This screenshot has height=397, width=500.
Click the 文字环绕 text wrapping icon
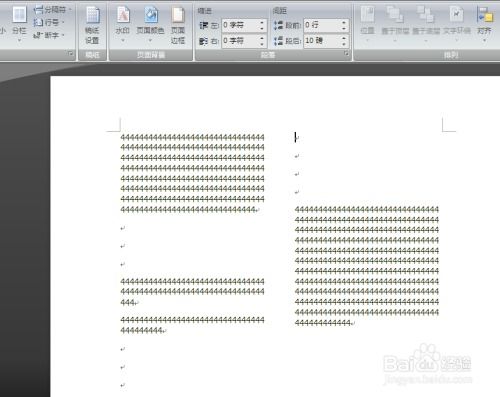(457, 23)
